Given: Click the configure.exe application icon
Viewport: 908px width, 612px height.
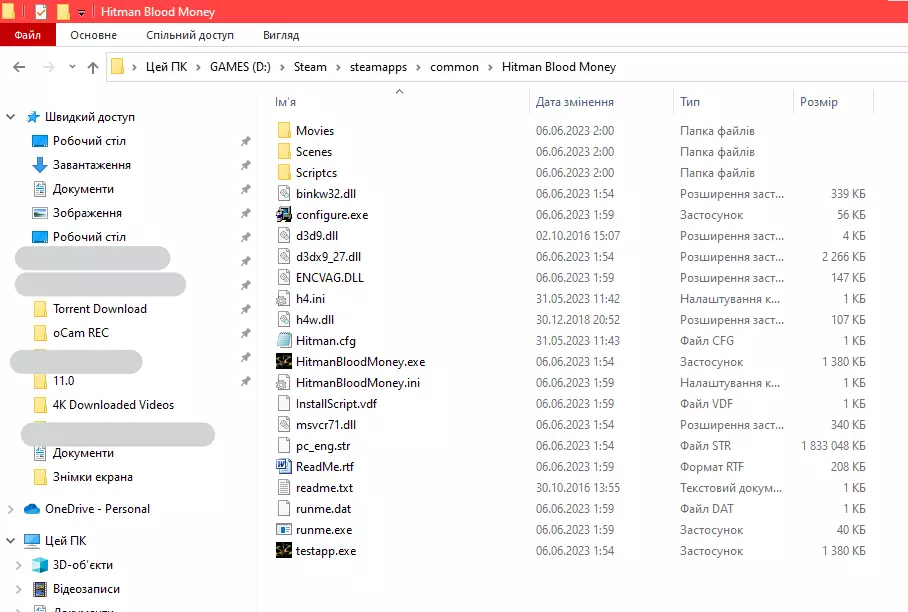Looking at the screenshot, I should [x=284, y=215].
